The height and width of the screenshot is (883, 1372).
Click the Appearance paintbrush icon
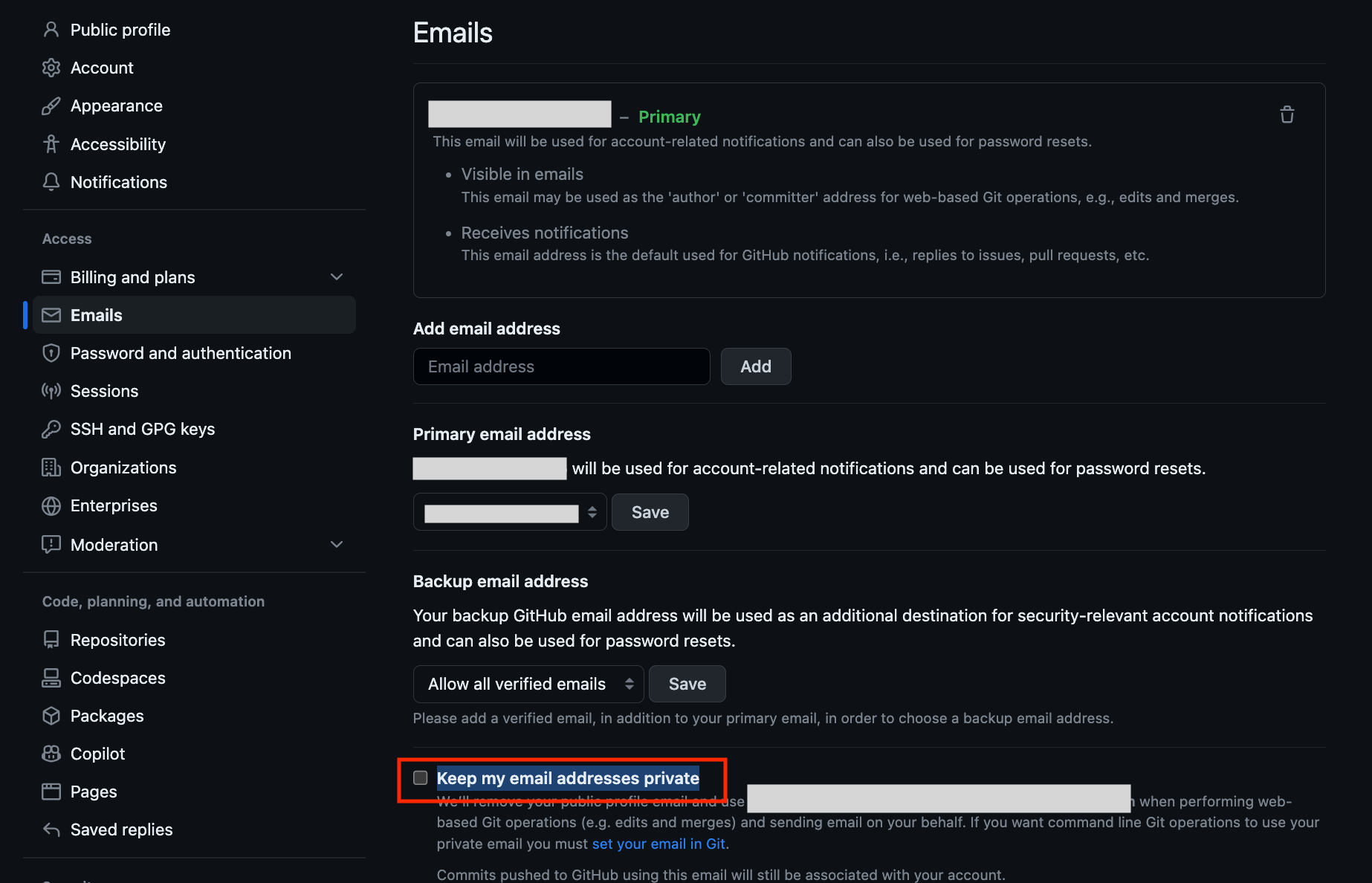click(x=51, y=106)
